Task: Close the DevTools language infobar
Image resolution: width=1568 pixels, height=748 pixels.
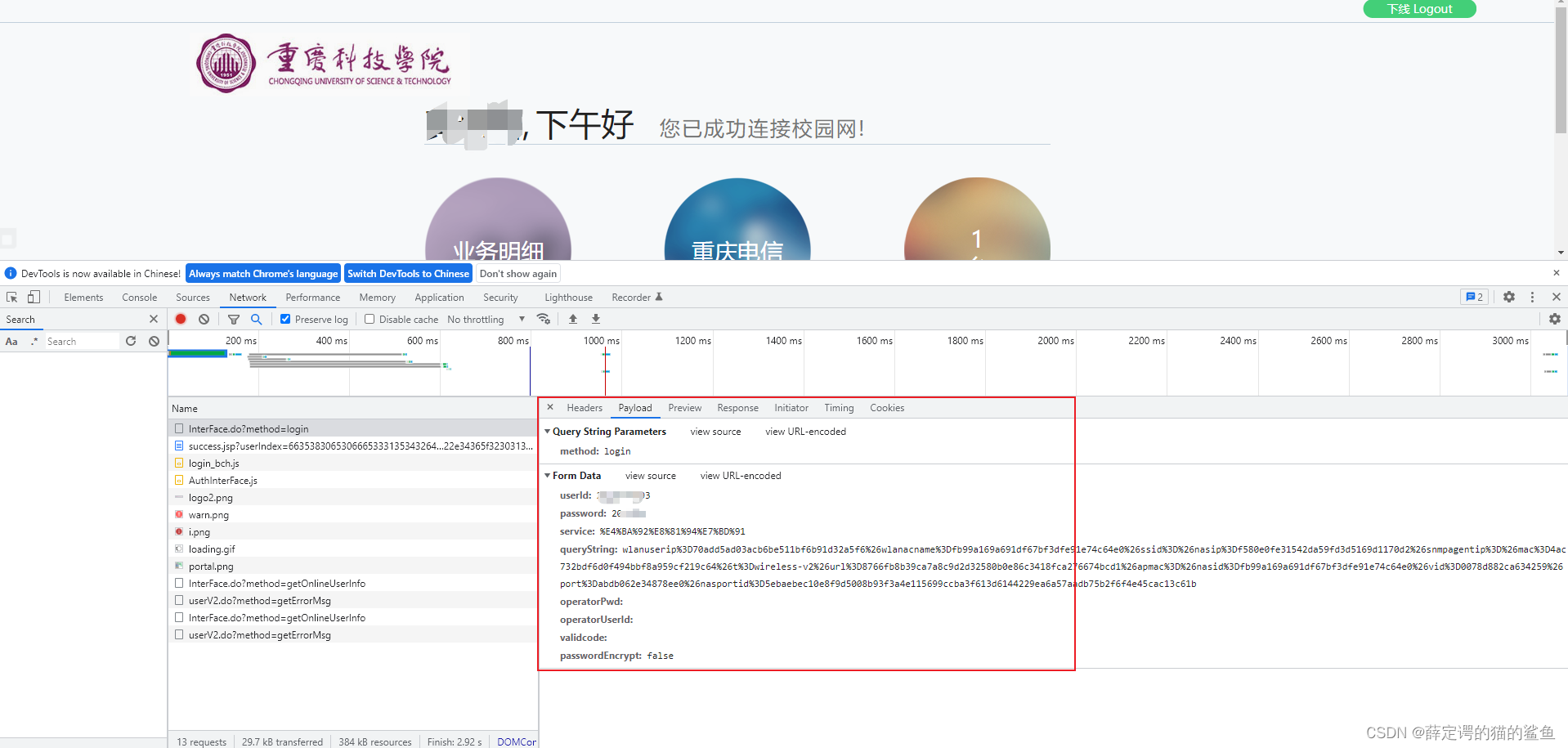Action: tap(1557, 273)
